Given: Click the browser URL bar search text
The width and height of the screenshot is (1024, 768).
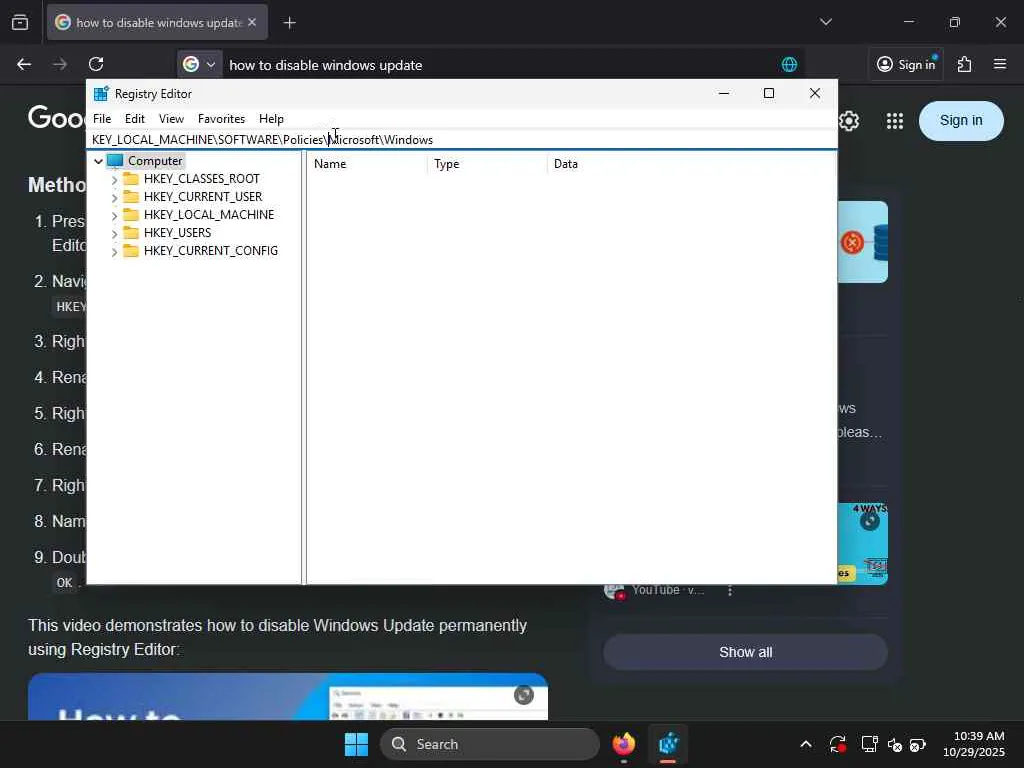Looking at the screenshot, I should (326, 65).
